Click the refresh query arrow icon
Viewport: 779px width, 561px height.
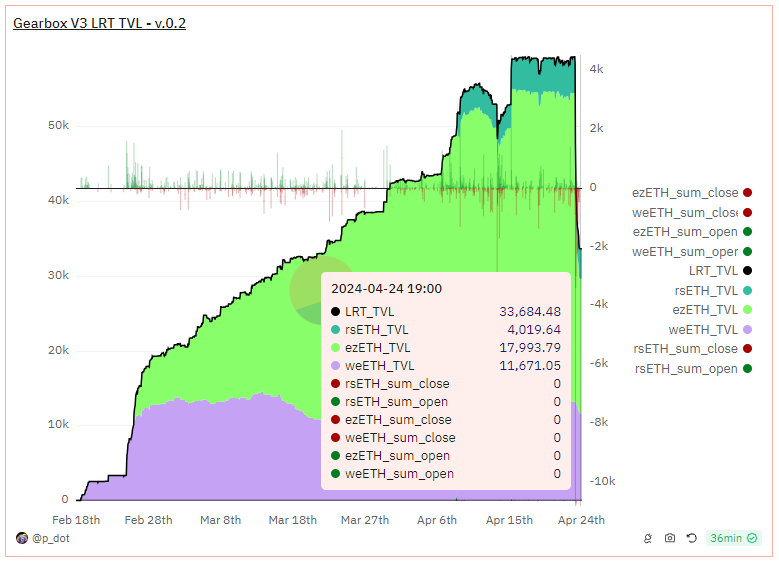(x=692, y=538)
